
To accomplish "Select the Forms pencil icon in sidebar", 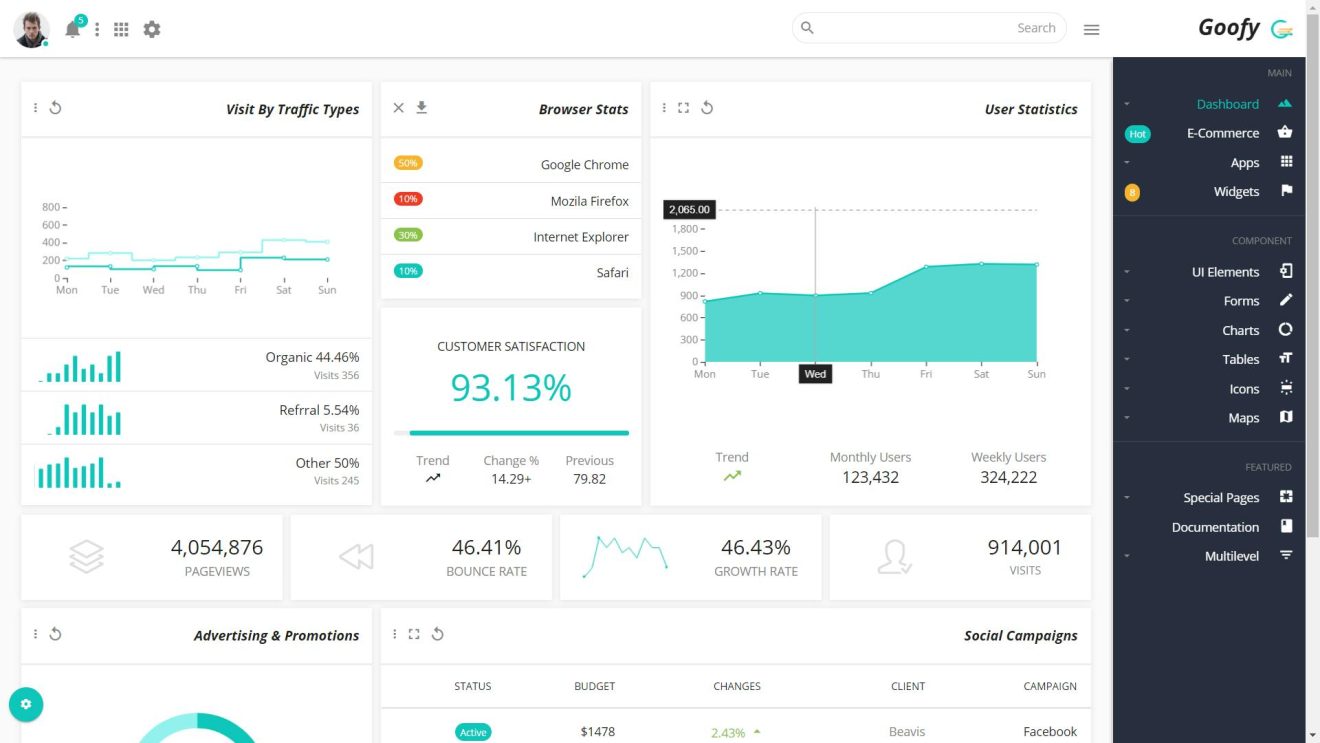I will tap(1286, 300).
